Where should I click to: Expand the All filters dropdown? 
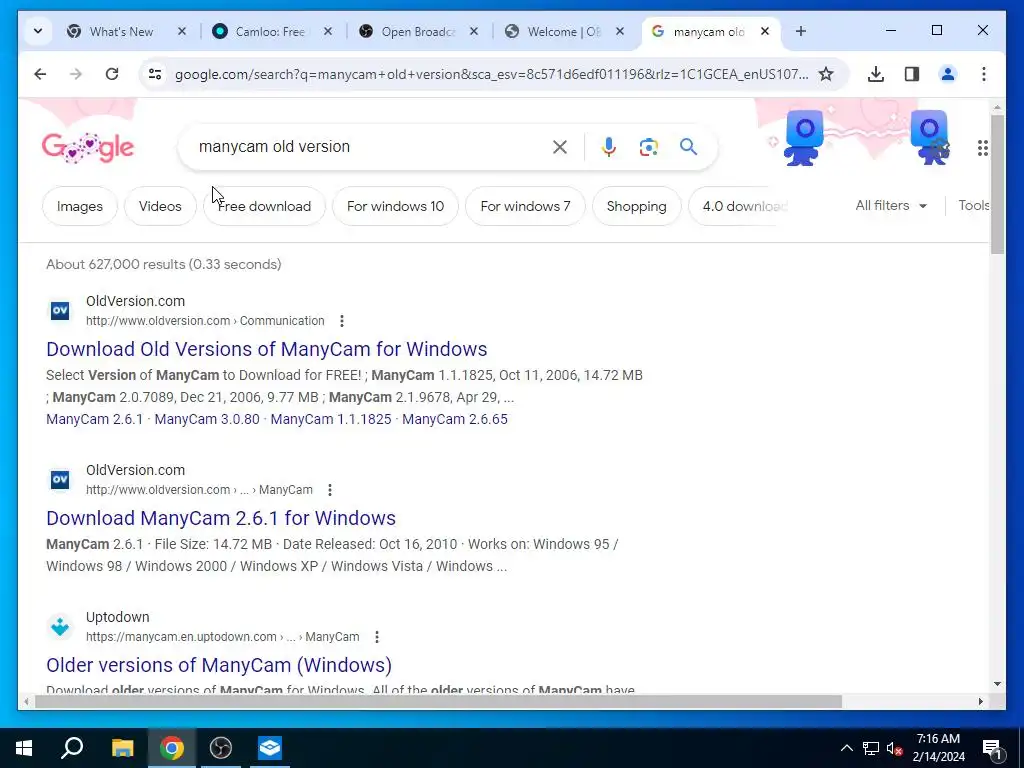coord(891,206)
